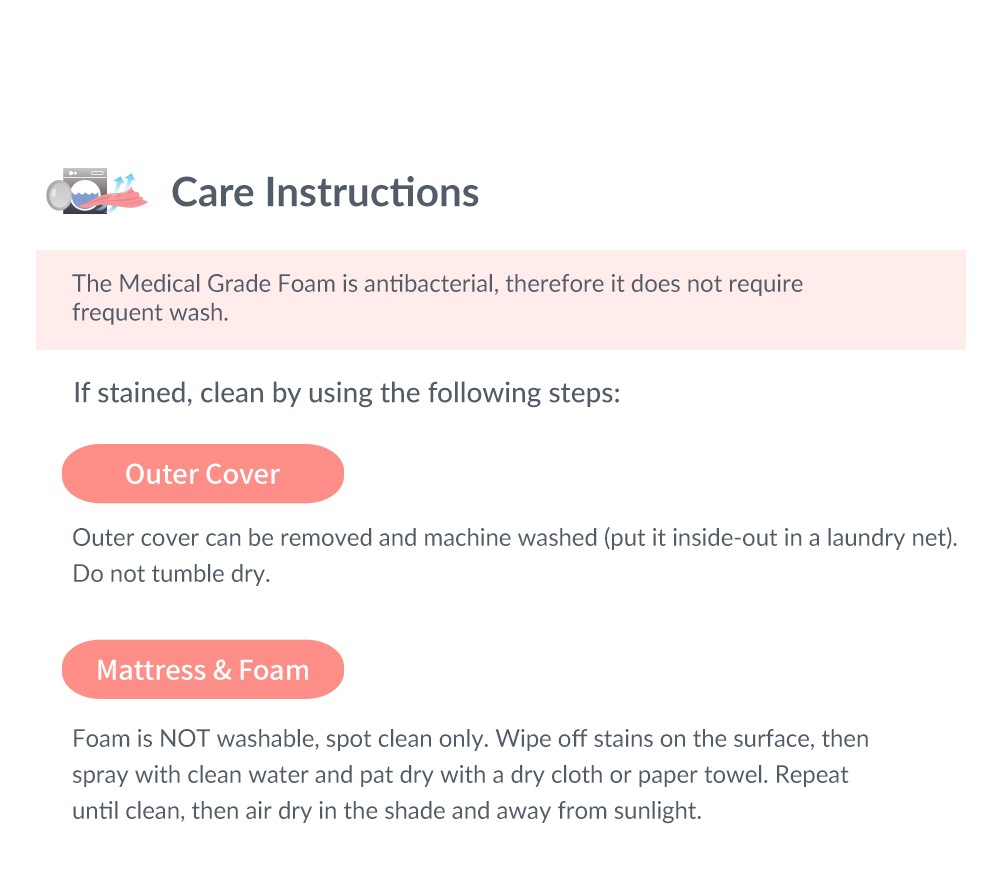The image size is (1000, 896).
Task: Click the 'frequent wash.' text in banner
Action: coord(150,312)
